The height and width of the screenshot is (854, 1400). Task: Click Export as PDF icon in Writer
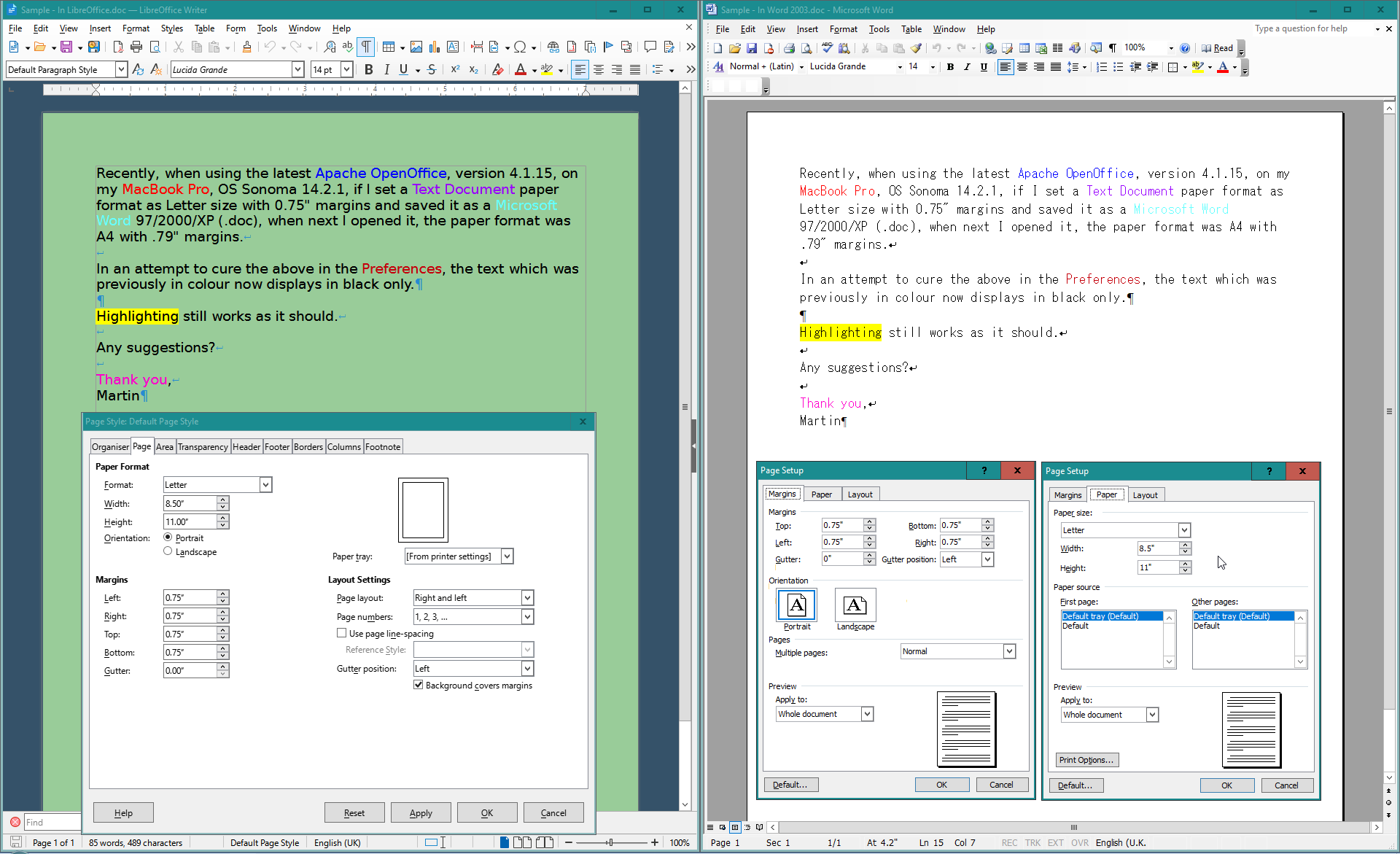[x=118, y=47]
